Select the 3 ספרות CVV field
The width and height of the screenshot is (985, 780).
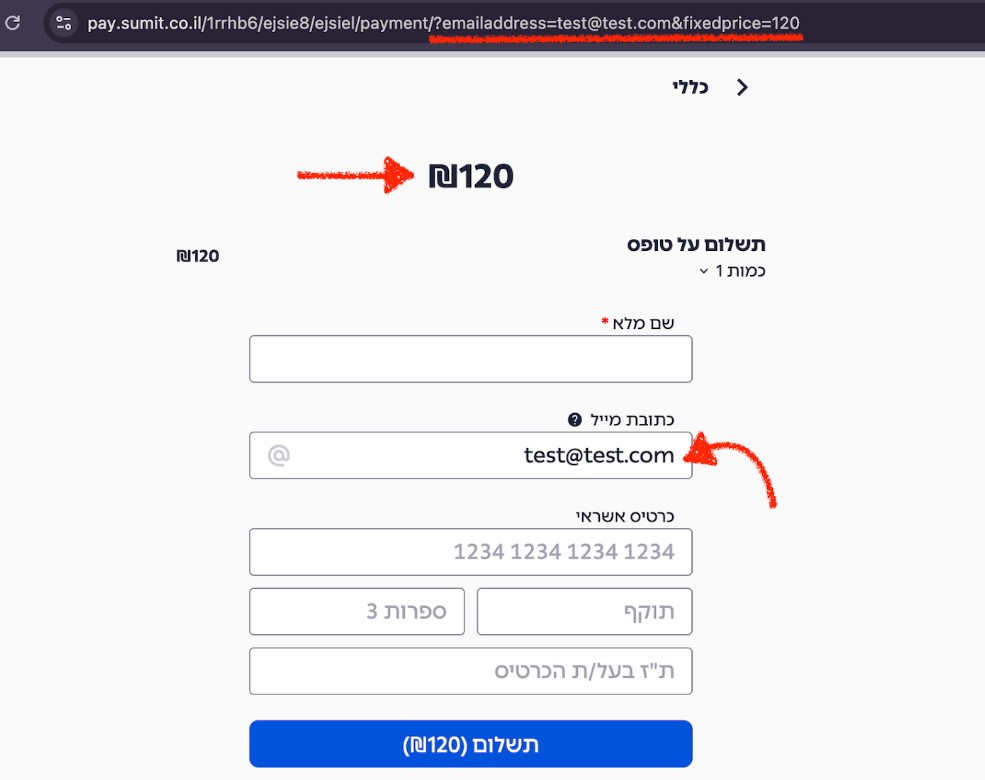coord(357,612)
